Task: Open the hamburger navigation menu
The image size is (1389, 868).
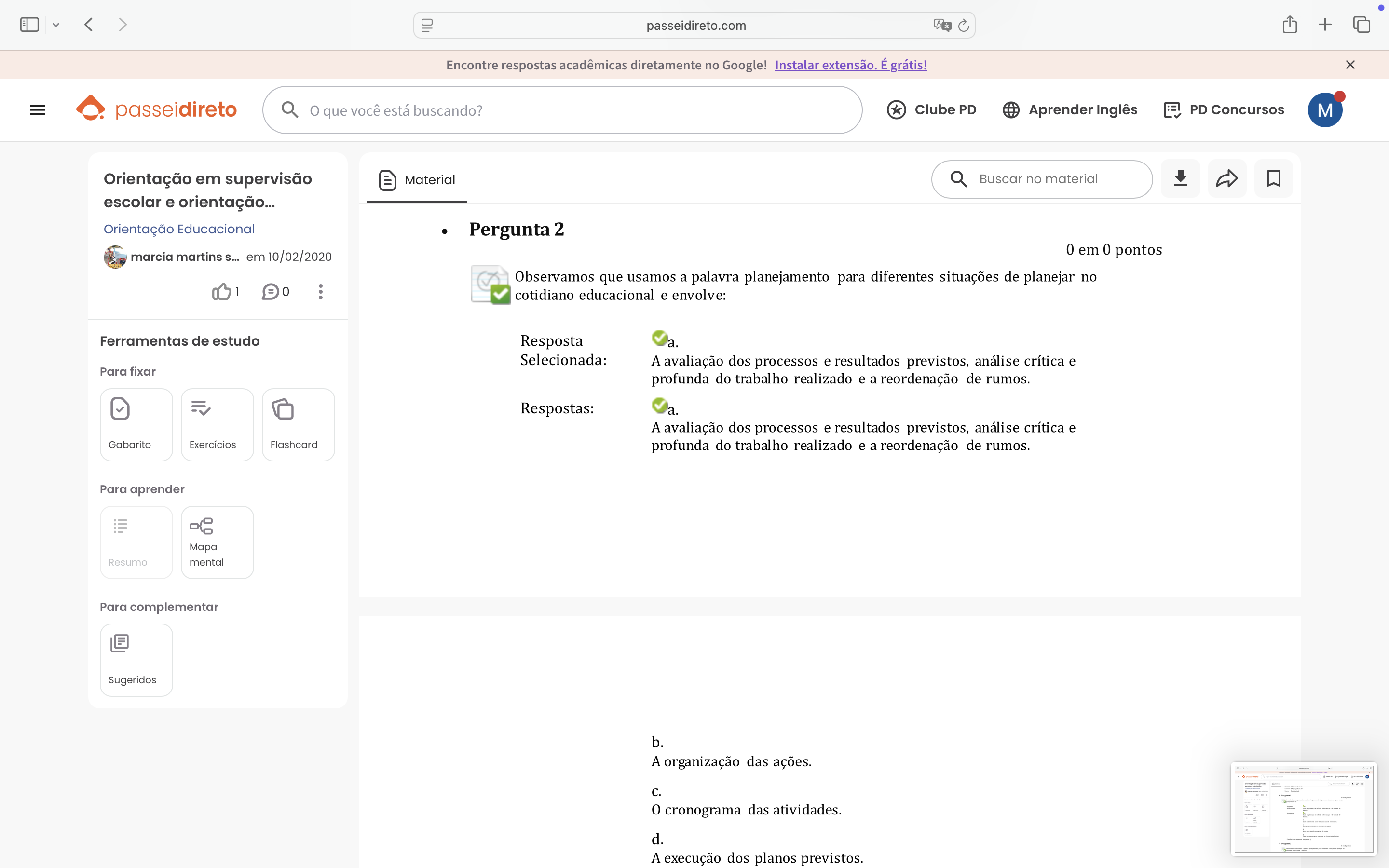Action: coord(37,109)
